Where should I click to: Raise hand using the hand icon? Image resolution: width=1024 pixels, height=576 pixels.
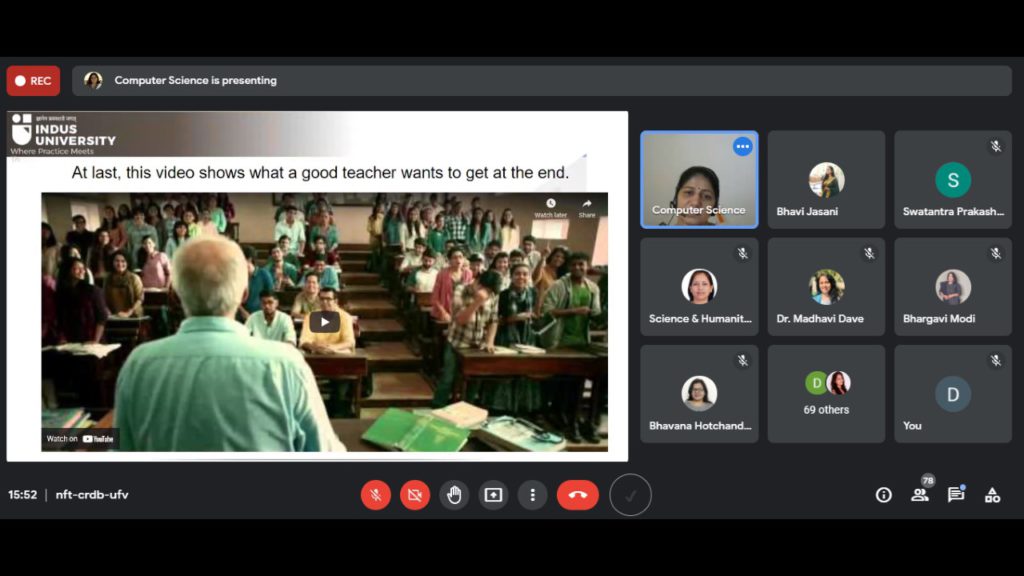tap(454, 495)
